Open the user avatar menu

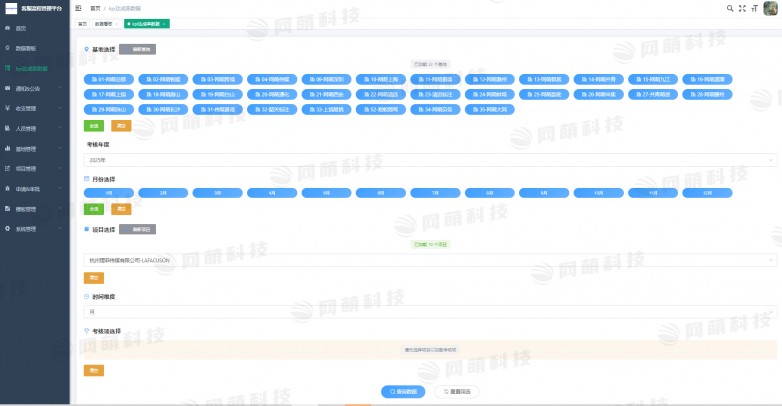[x=770, y=8]
